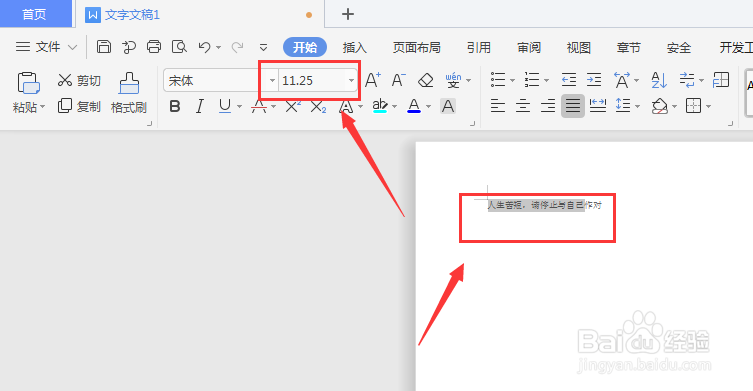Open Print Preview icon
This screenshot has height=391, width=753.
tap(179, 47)
